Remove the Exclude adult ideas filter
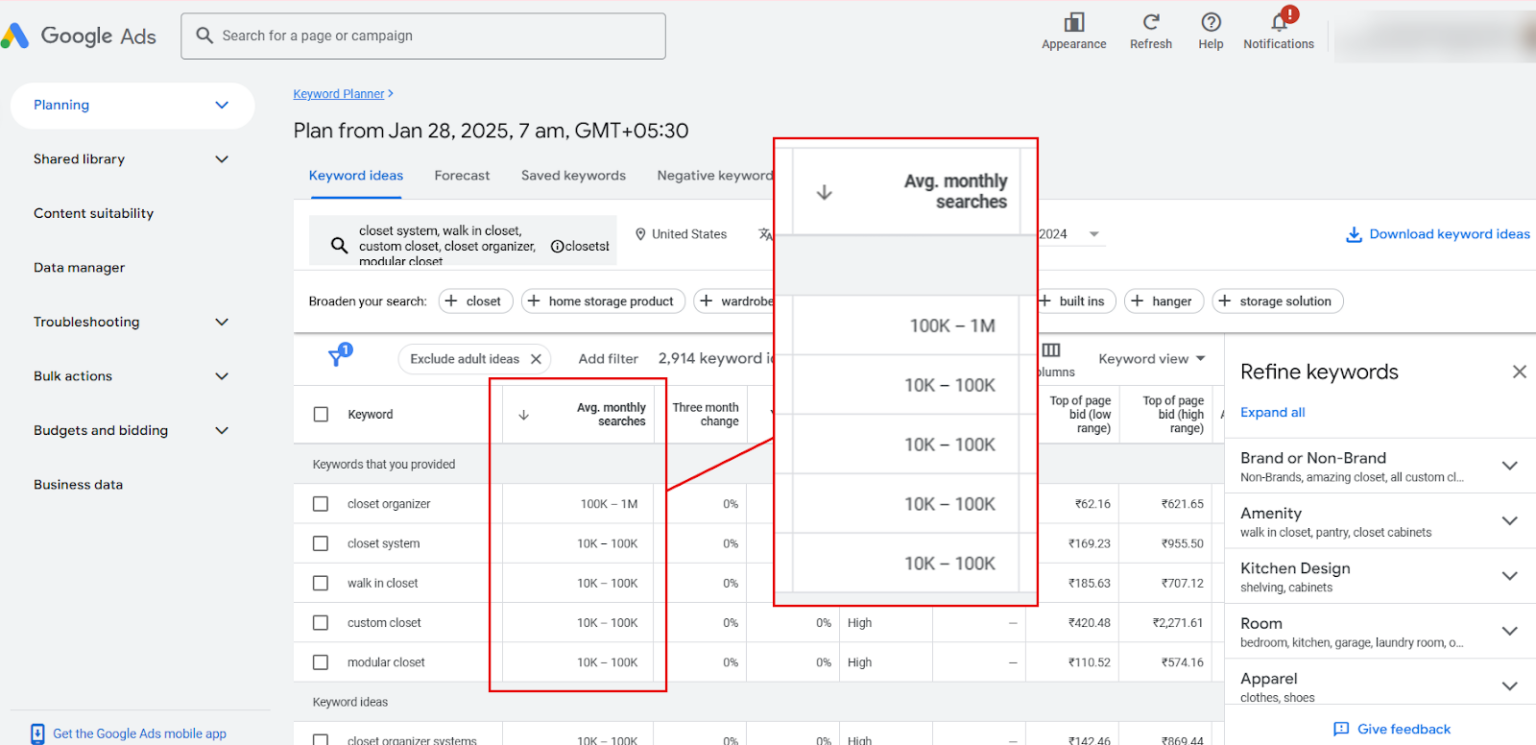1536x745 pixels. (x=536, y=359)
